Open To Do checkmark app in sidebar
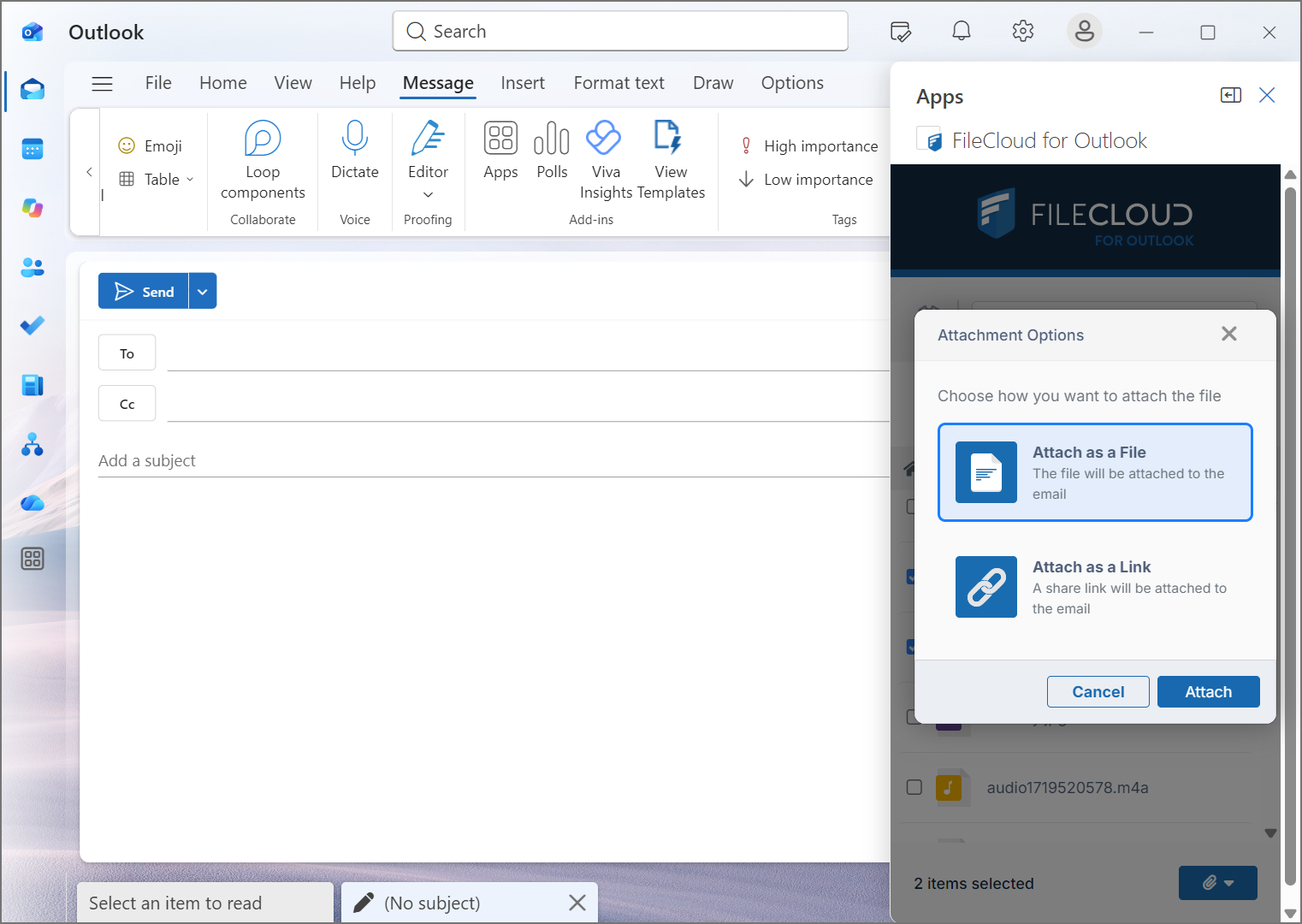 [x=33, y=326]
